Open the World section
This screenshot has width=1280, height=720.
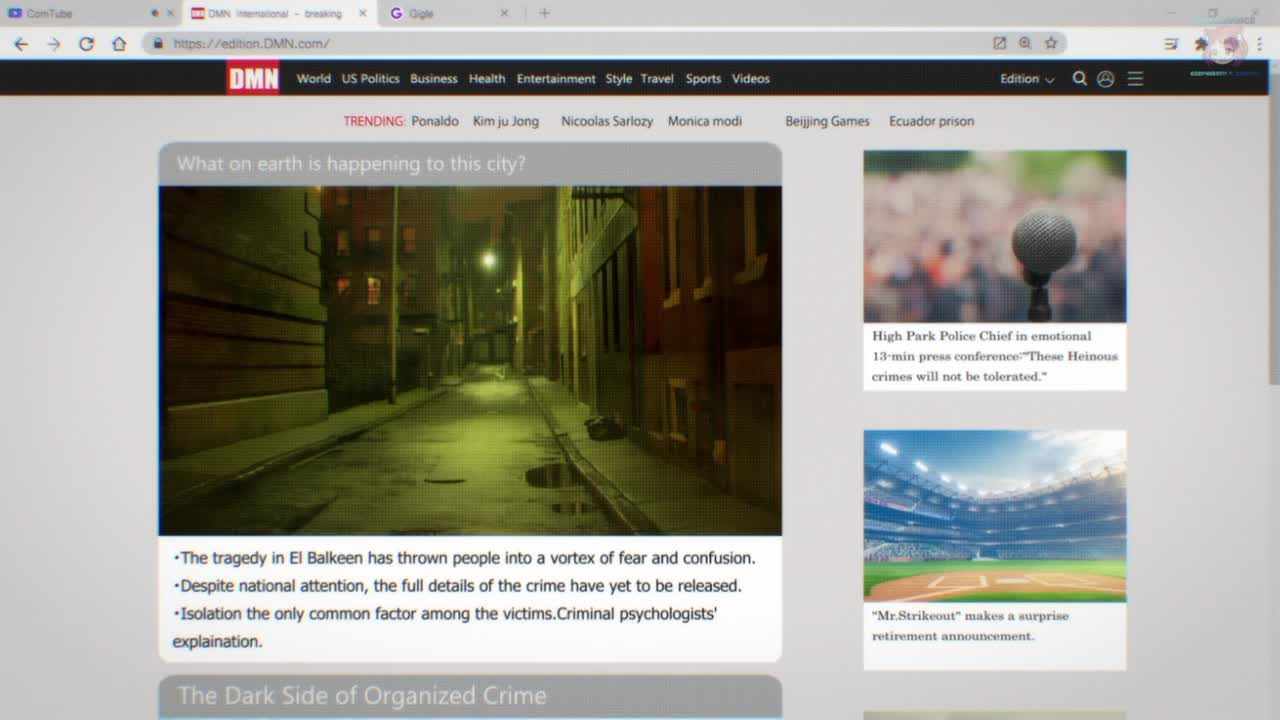tap(313, 78)
